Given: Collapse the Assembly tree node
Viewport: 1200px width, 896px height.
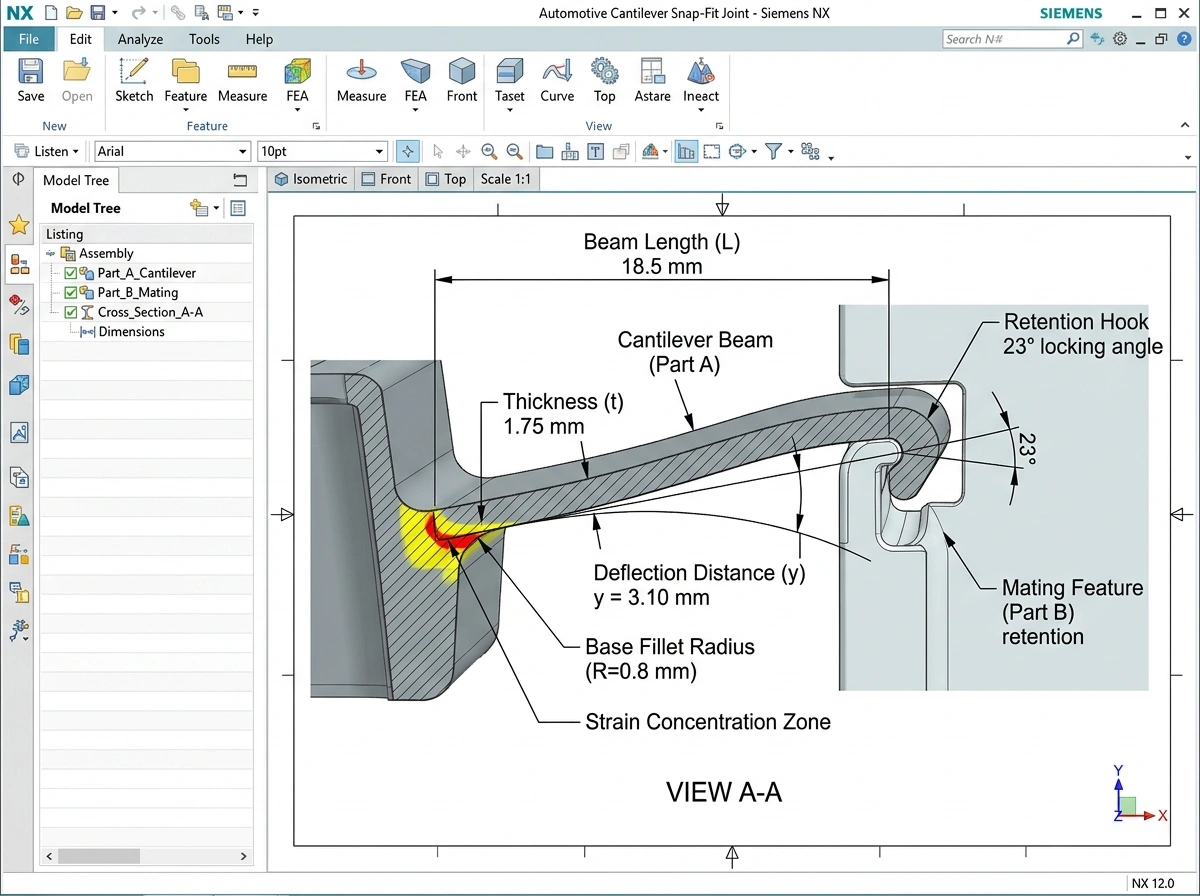Looking at the screenshot, I should point(51,254).
